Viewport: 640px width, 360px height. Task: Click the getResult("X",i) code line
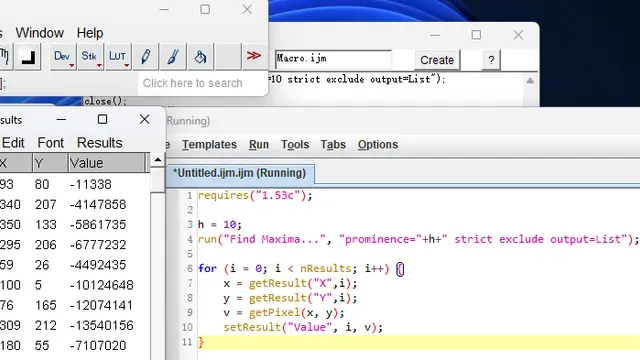[290, 283]
